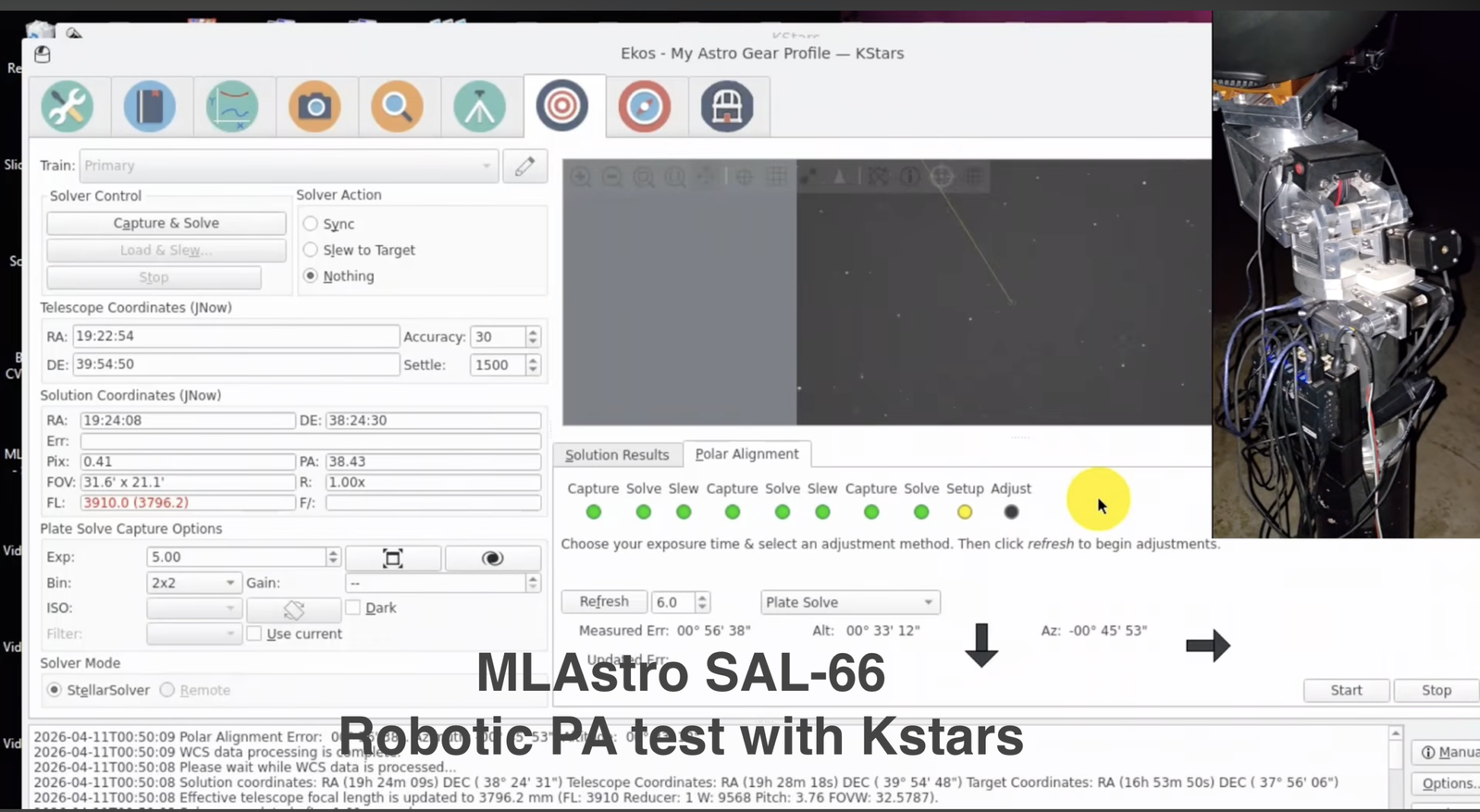
Task: Open the Analyze graph module
Action: click(x=232, y=106)
